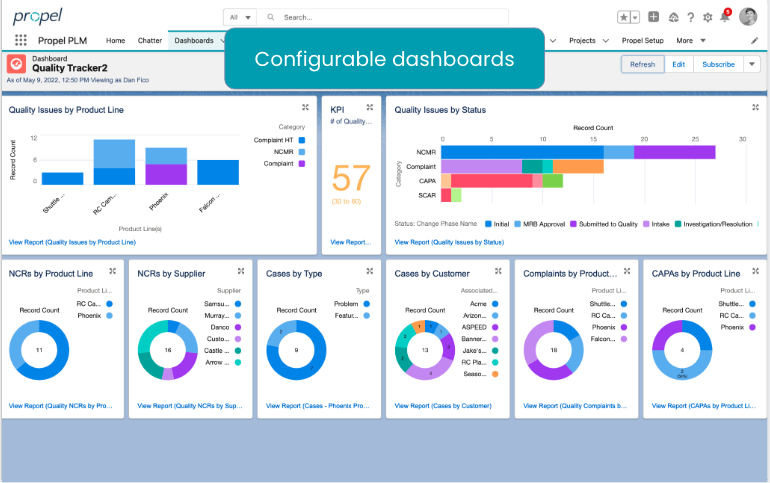Click the global actions plus icon

tap(653, 17)
